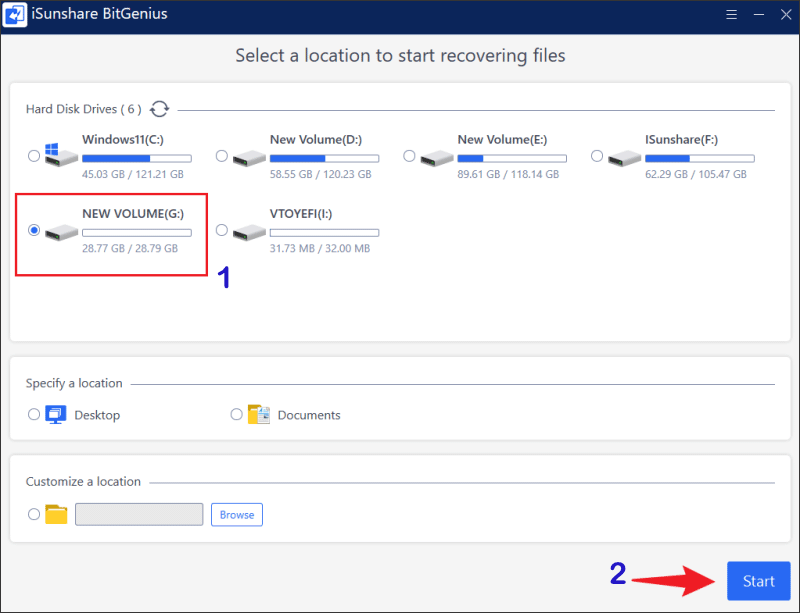The height and width of the screenshot is (613, 800).
Task: Enable the custom location radio button
Action: coord(35,514)
